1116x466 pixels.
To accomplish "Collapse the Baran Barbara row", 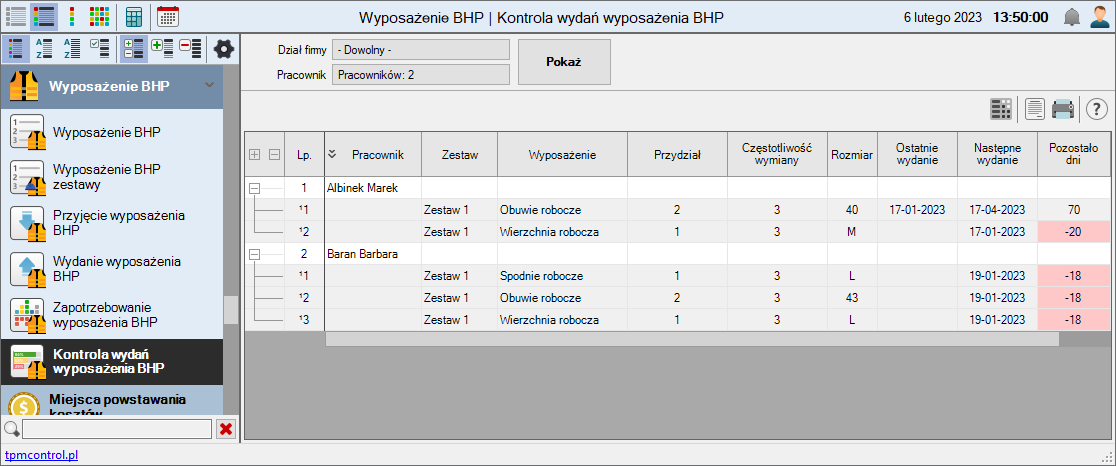I will (x=255, y=254).
